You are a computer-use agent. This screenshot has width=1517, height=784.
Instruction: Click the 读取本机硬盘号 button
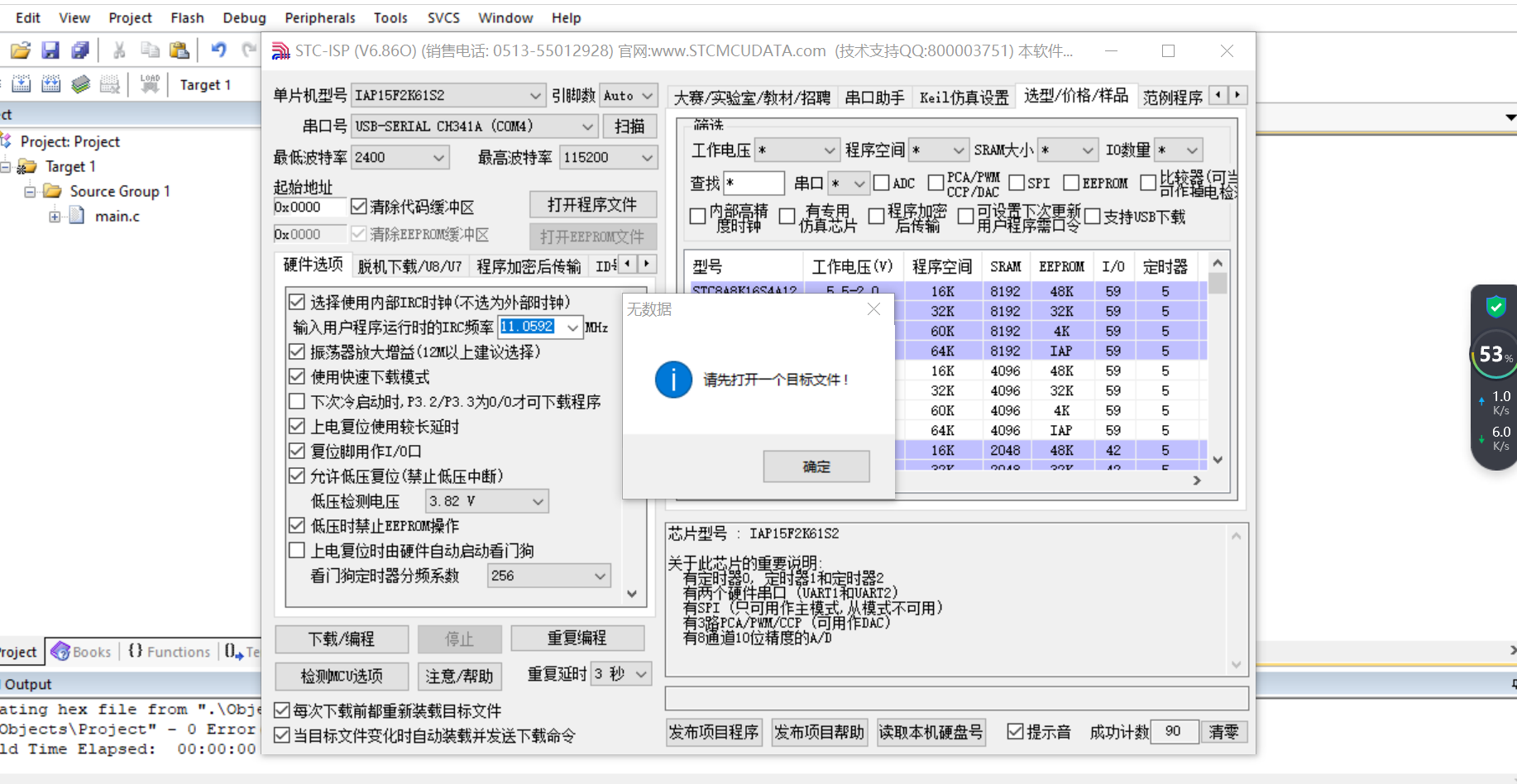[931, 732]
